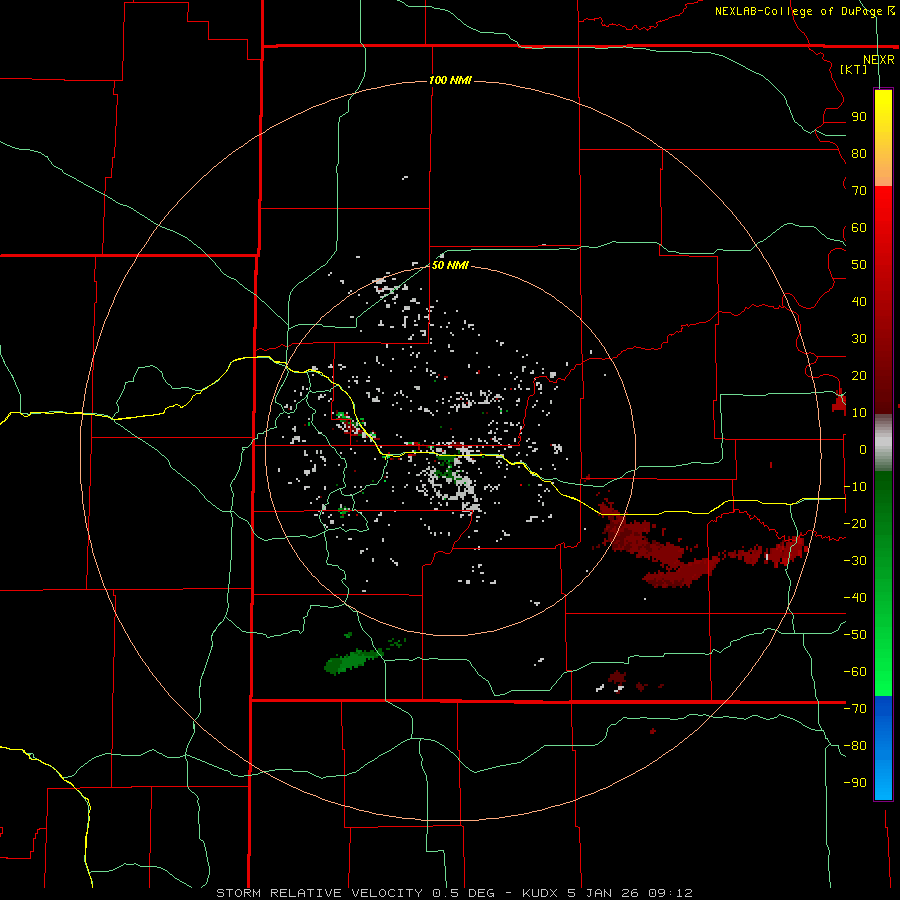
Task: Pick the blue bottom segment of velocity scale
Action: [x=883, y=748]
